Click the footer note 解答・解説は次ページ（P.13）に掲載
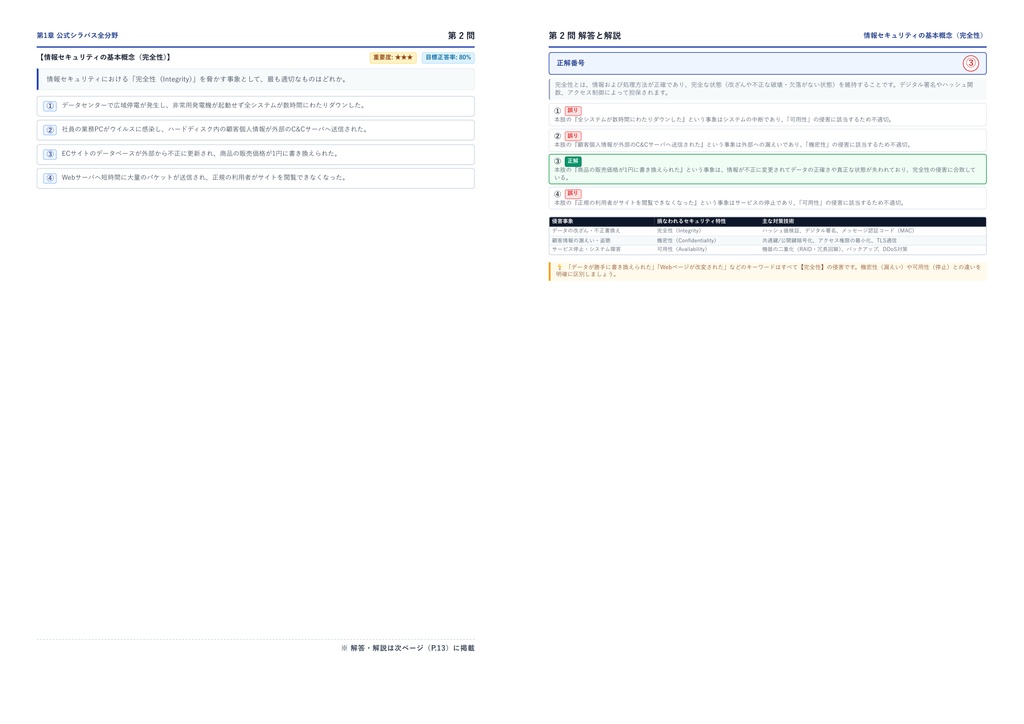Viewport: 1024px width, 724px height. 408,648
